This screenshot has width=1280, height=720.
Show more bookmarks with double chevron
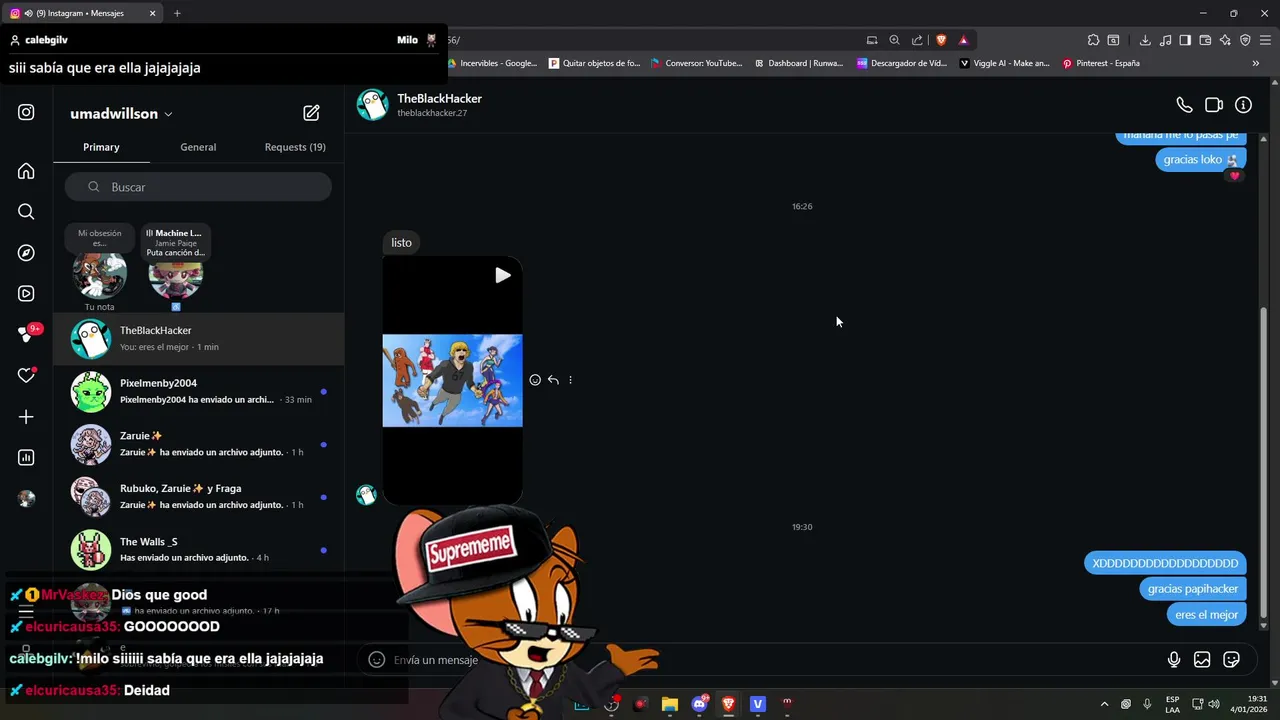(1255, 63)
